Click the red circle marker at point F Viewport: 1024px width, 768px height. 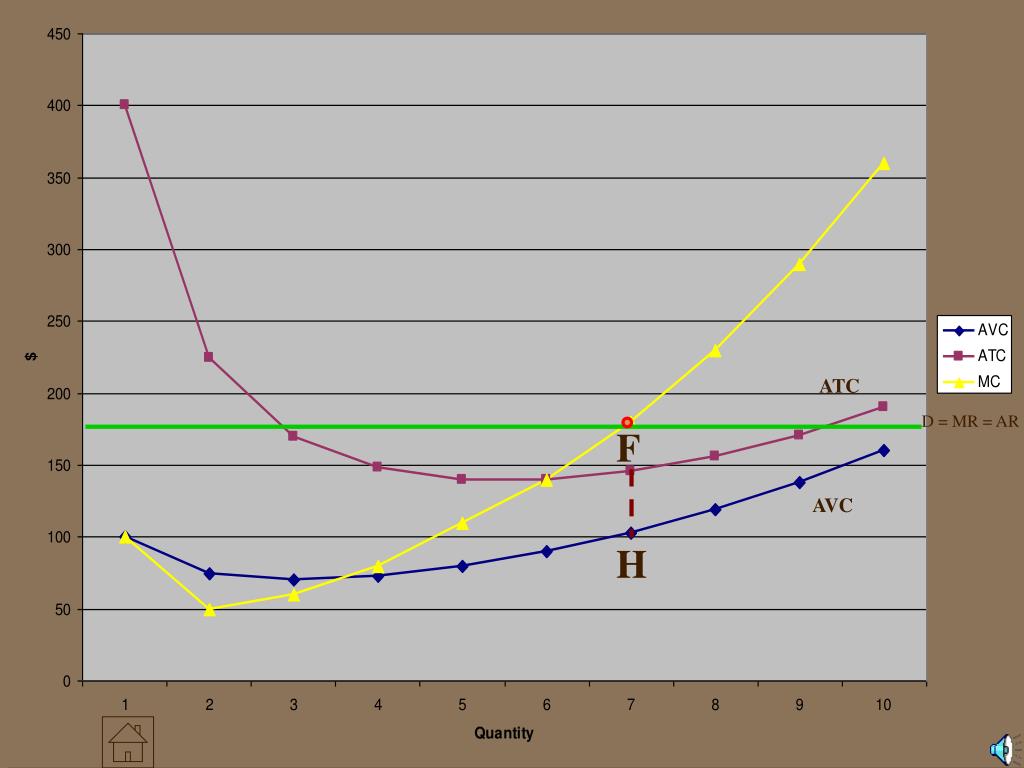pyautogui.click(x=628, y=423)
